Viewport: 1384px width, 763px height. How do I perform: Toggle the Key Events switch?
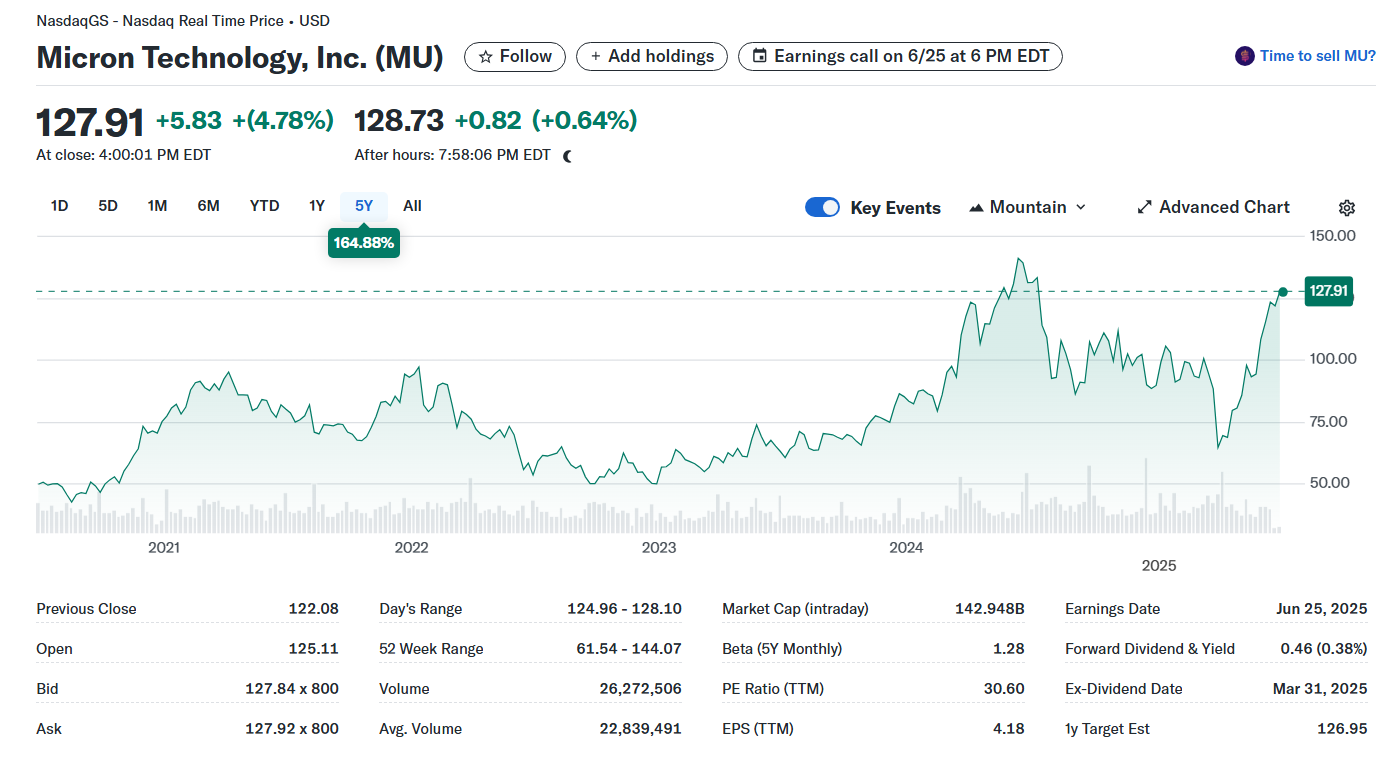(822, 207)
